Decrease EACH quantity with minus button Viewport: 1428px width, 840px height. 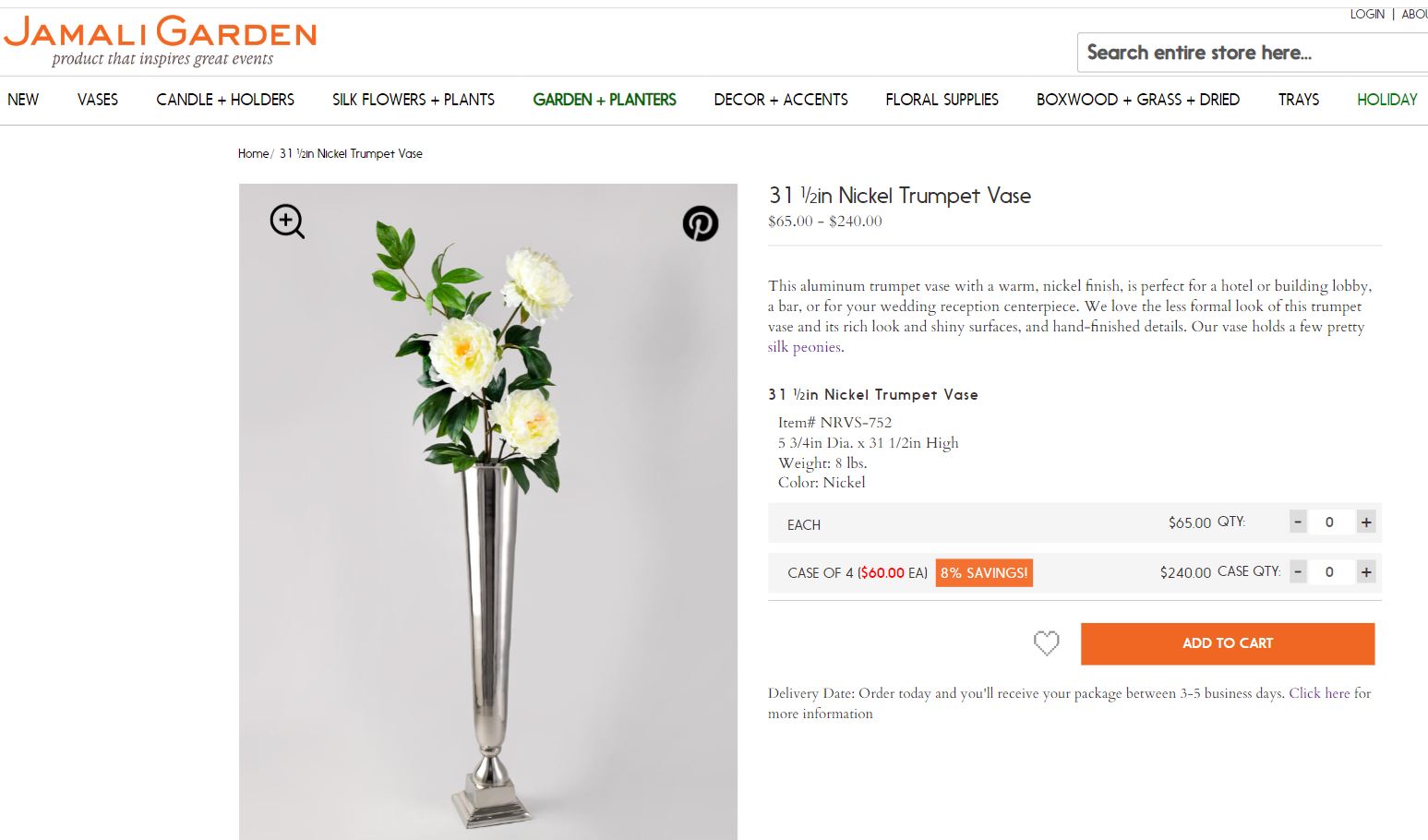tap(1298, 522)
